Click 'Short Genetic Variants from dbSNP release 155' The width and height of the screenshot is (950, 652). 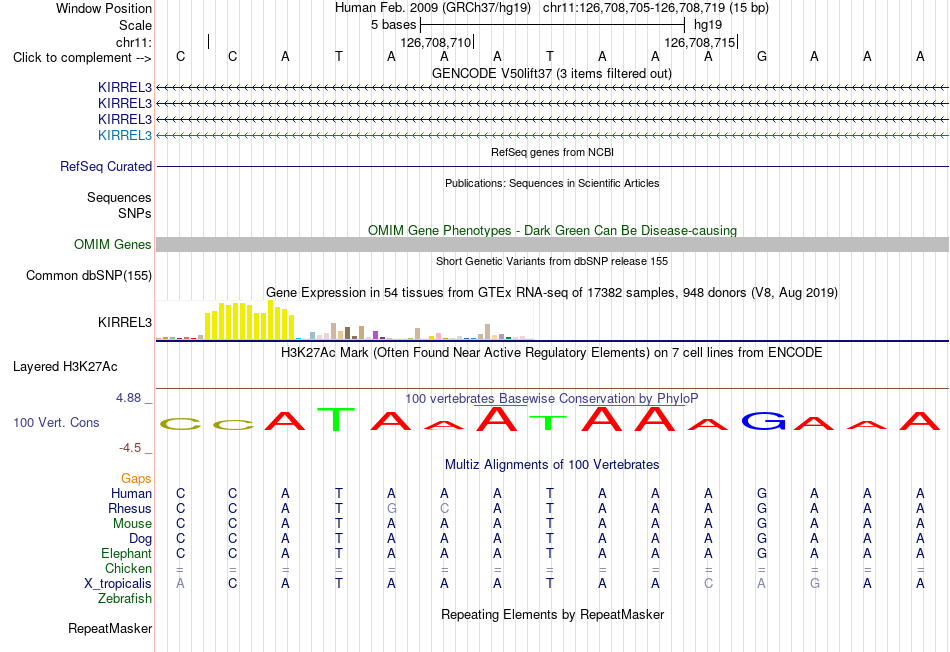tap(552, 261)
